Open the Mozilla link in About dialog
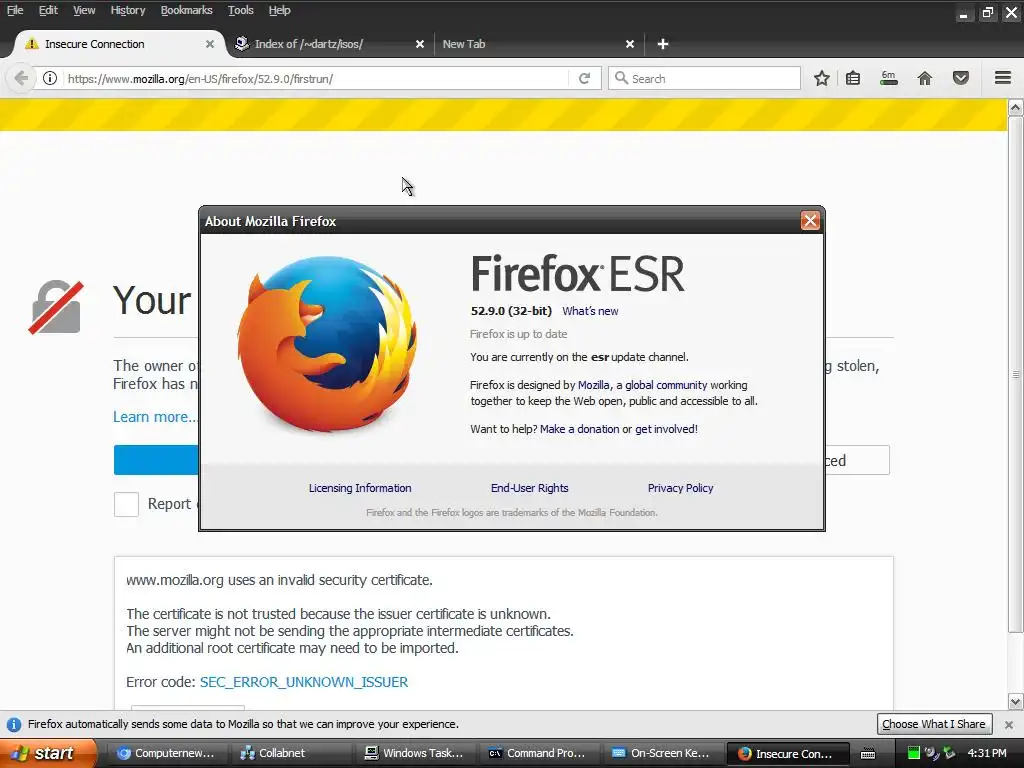 click(594, 385)
